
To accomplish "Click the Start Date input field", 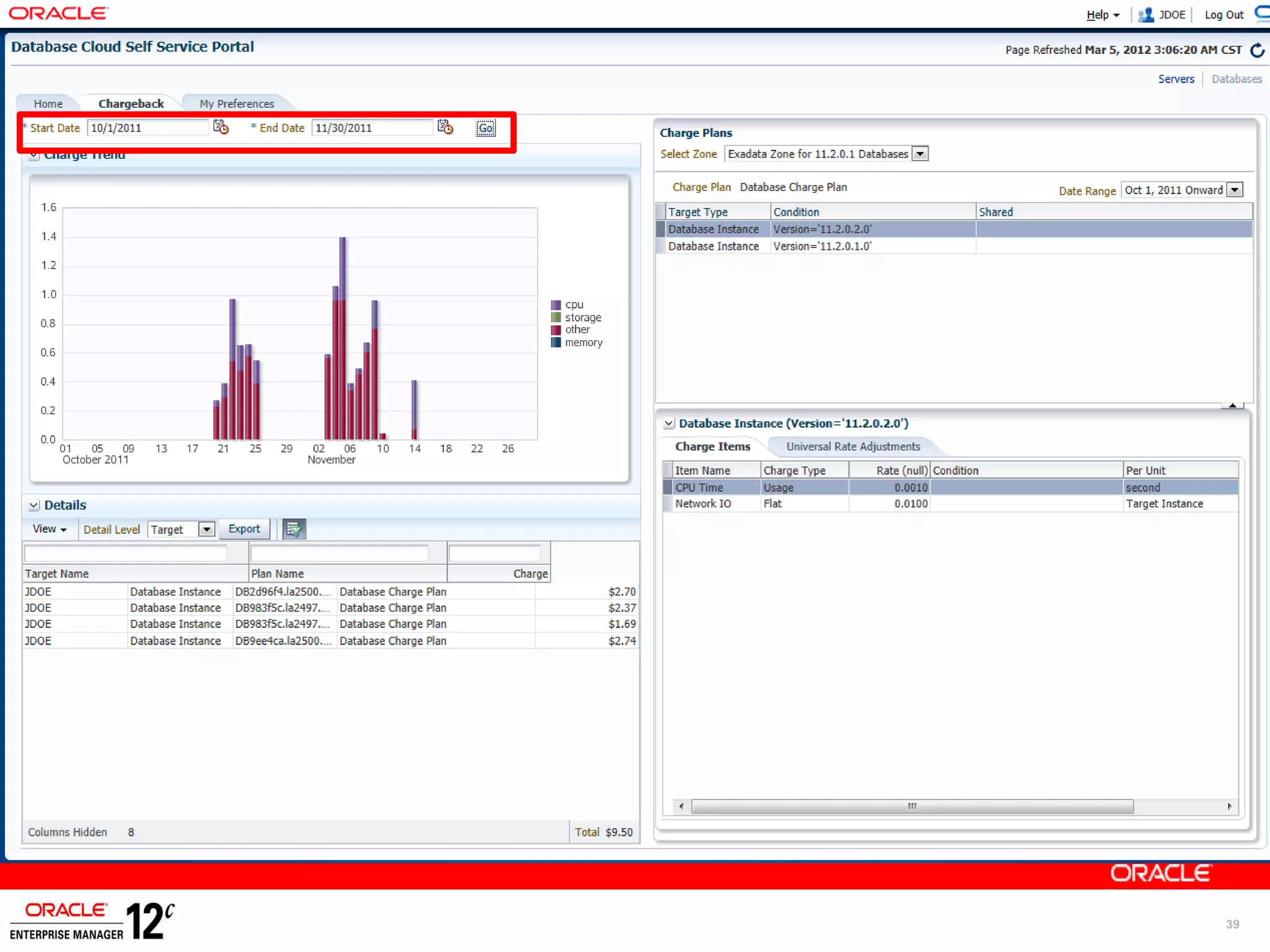I will click(x=147, y=128).
